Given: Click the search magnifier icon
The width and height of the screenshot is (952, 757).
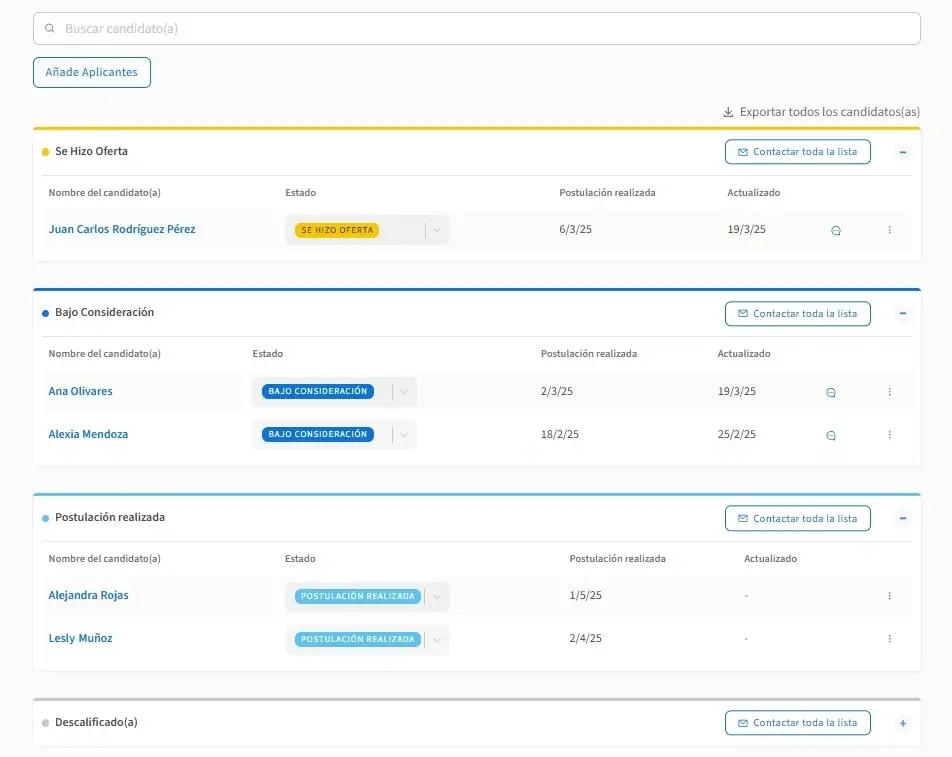Looking at the screenshot, I should 50,29.
